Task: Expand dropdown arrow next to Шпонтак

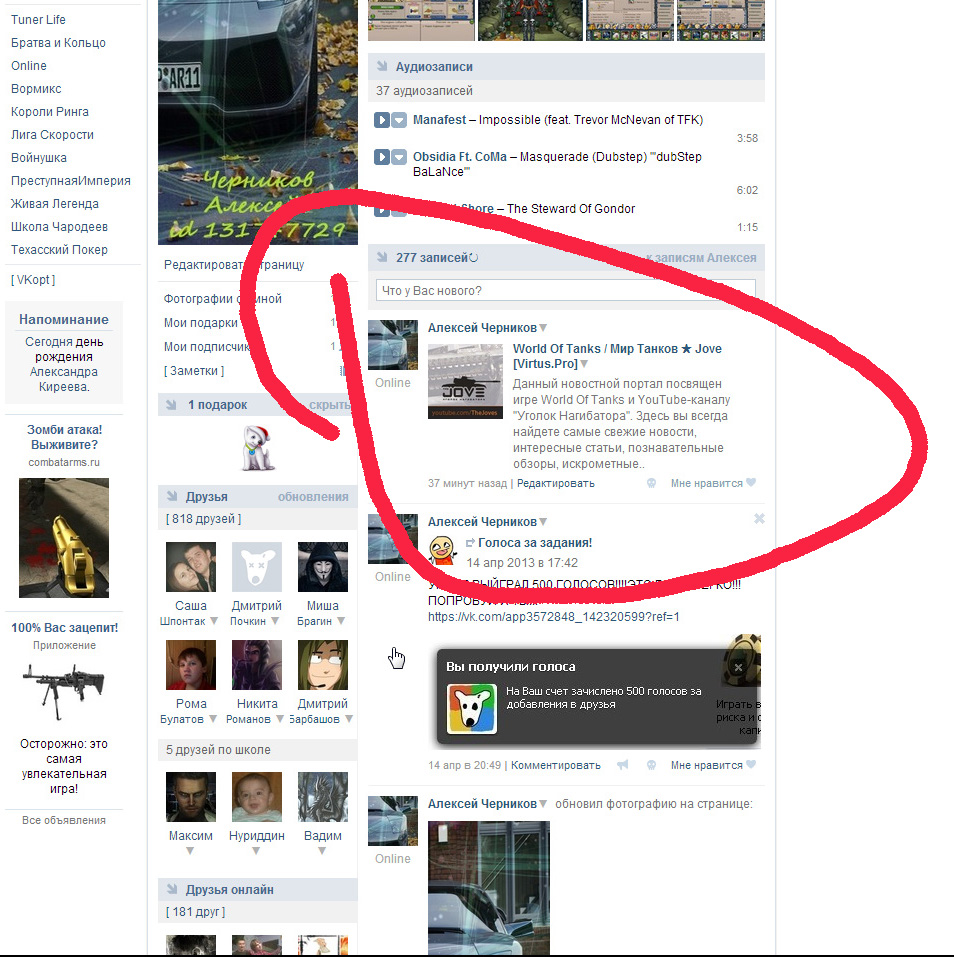Action: point(214,621)
